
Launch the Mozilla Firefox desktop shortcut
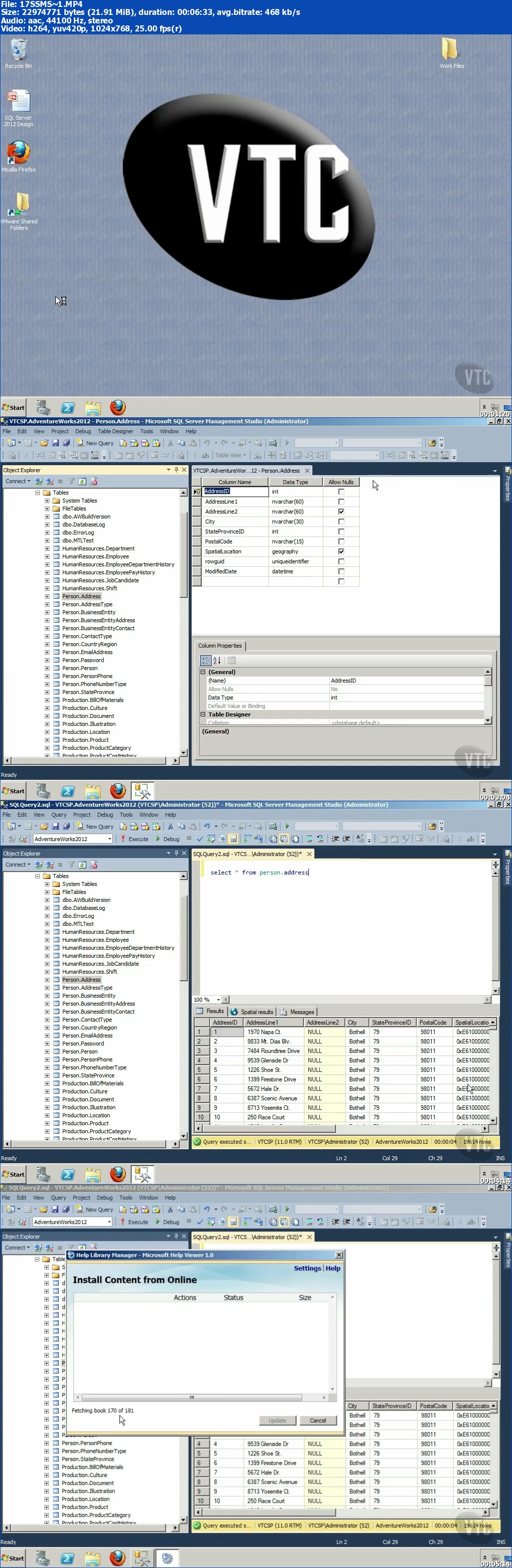tap(18, 157)
